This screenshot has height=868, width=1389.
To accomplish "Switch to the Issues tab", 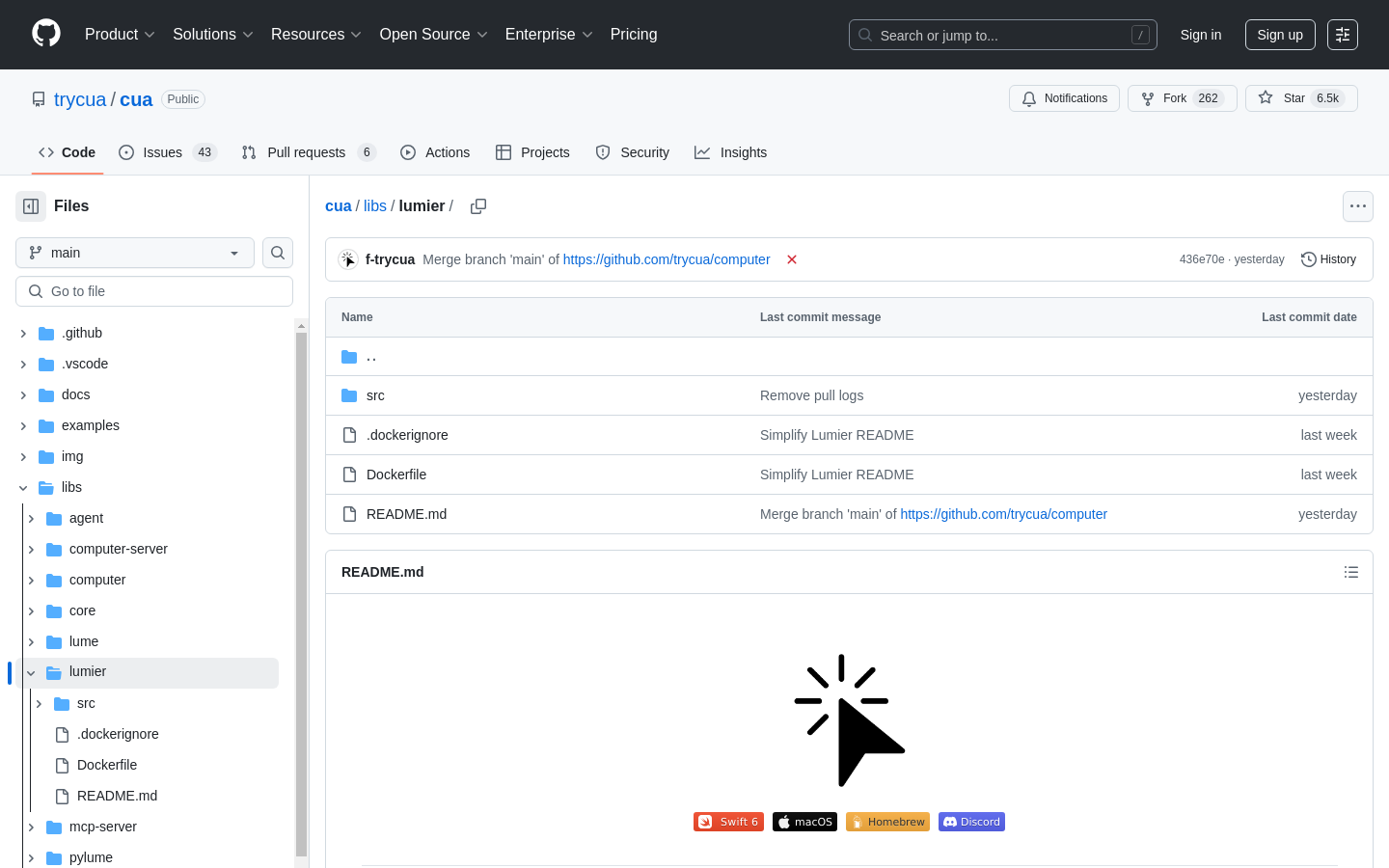I will [x=168, y=152].
